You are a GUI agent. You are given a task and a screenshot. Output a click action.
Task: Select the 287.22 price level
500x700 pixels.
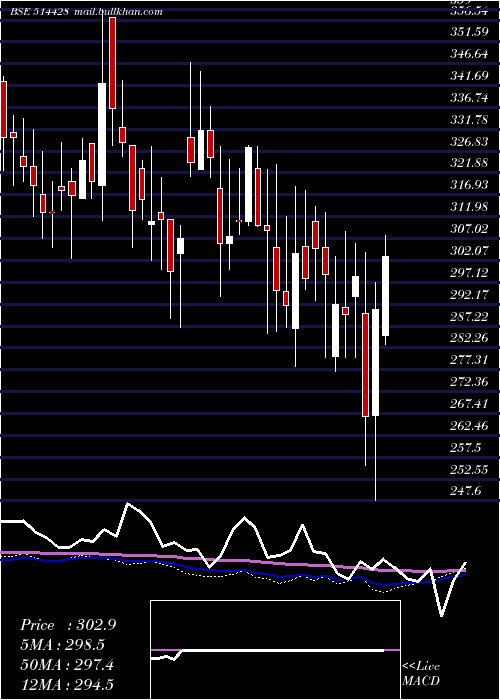pyautogui.click(x=469, y=317)
